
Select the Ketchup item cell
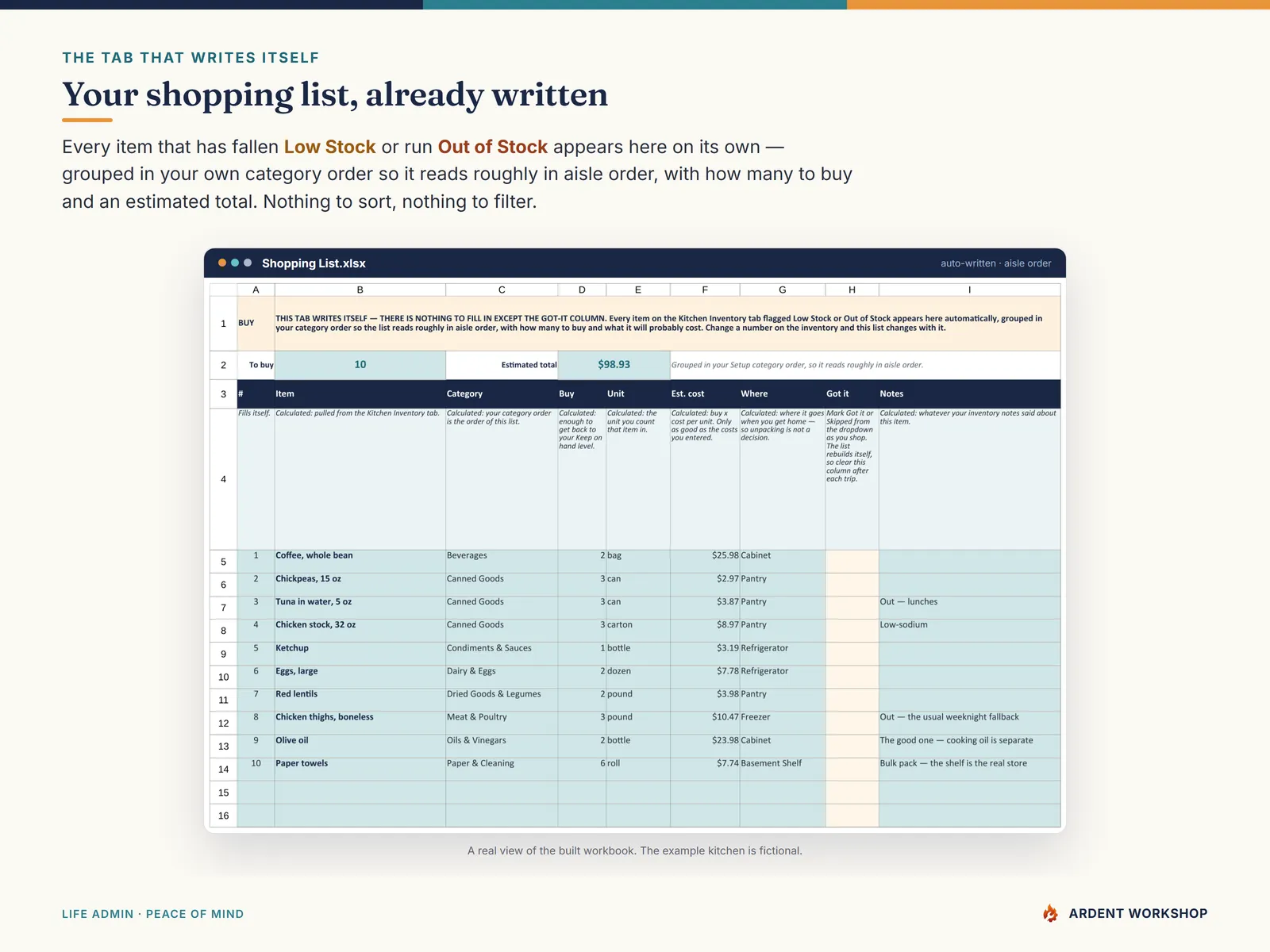(x=360, y=654)
